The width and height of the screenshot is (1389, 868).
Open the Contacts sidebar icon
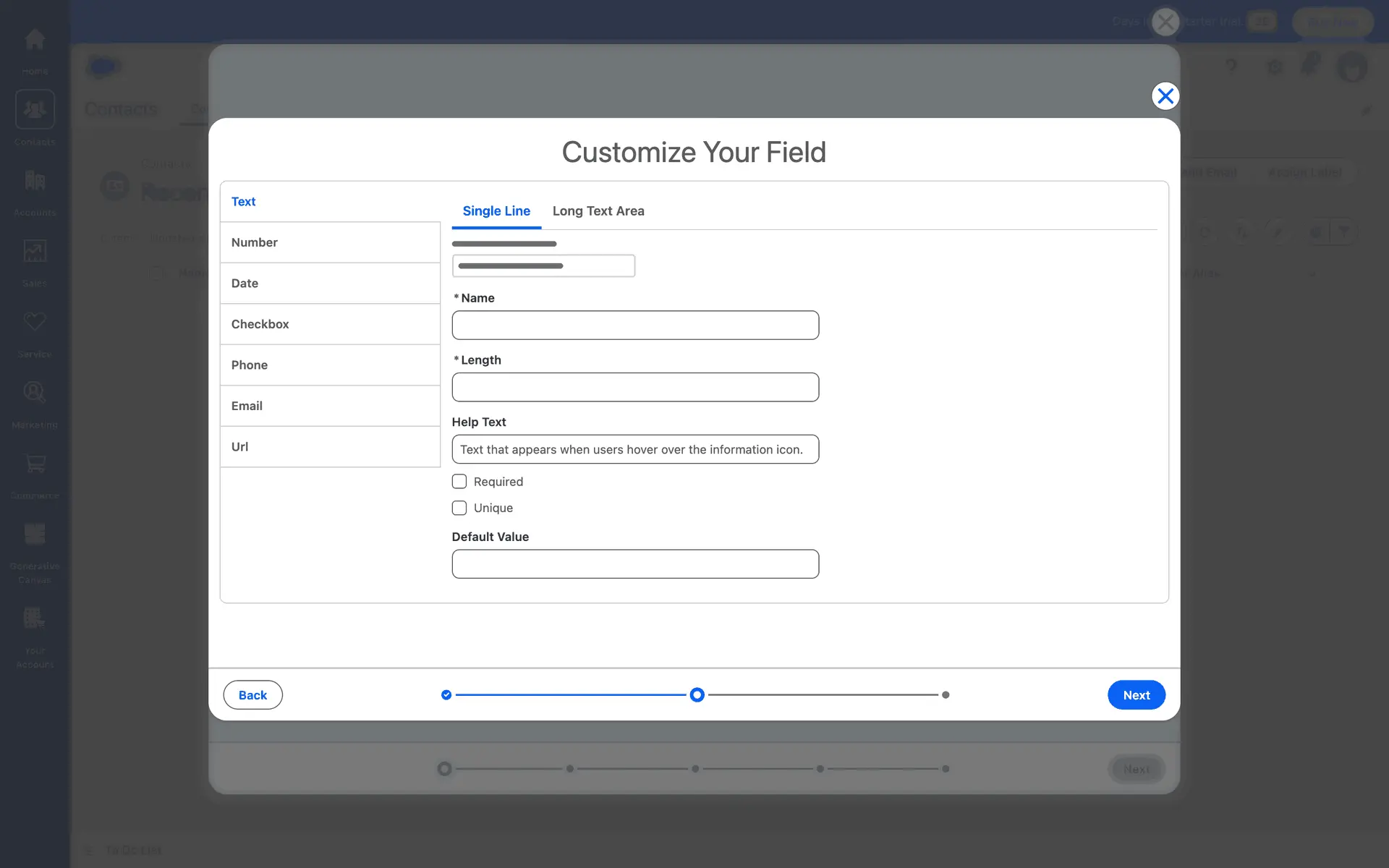coord(35,110)
